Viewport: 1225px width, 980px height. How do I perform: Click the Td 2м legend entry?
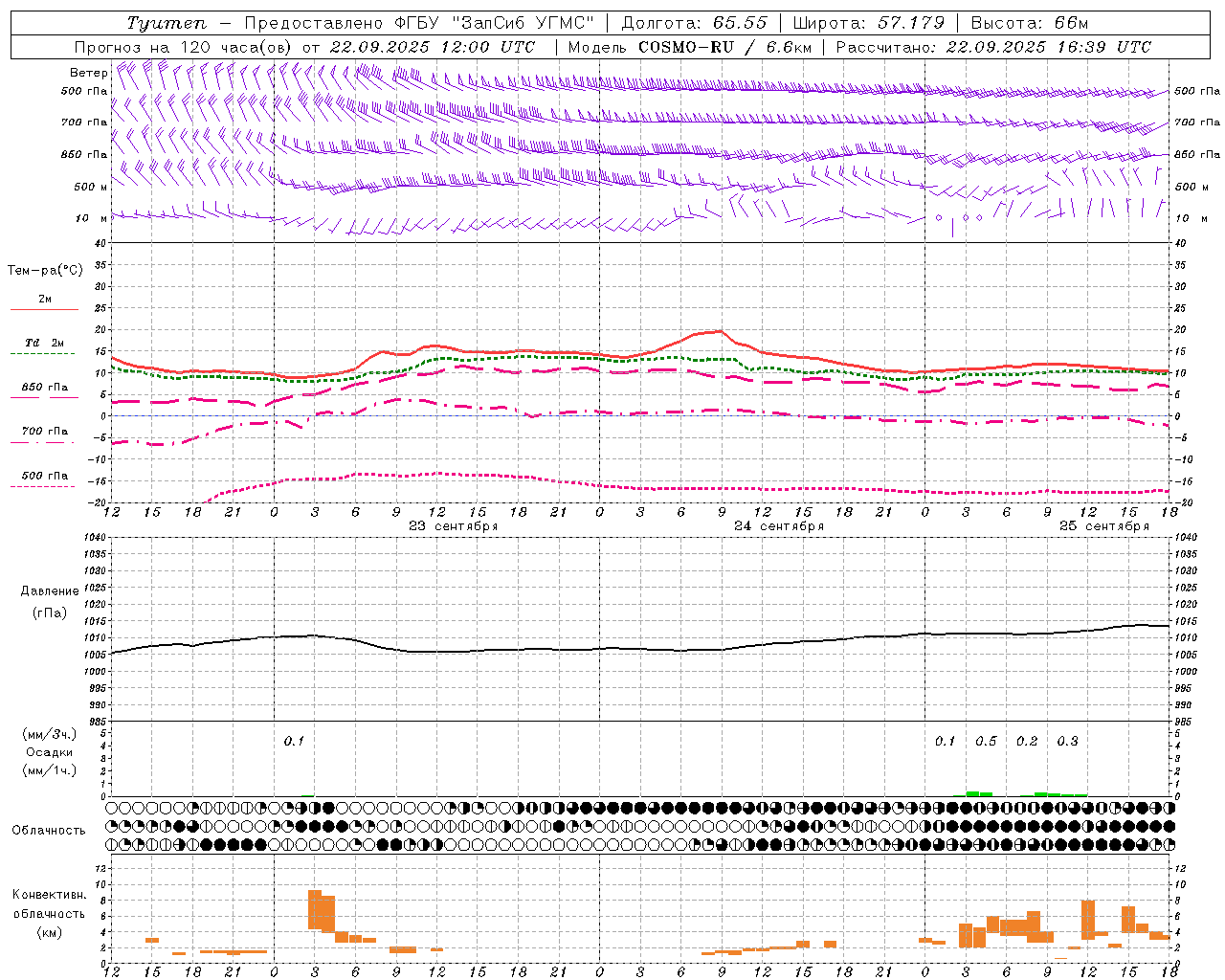coord(44,343)
